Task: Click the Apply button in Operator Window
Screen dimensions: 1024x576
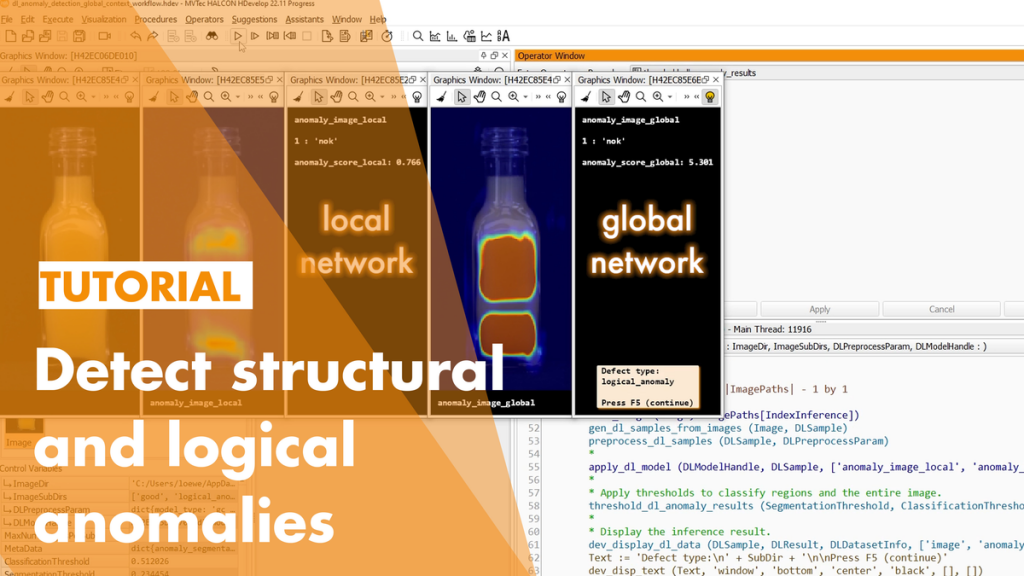Action: pyautogui.click(x=819, y=309)
